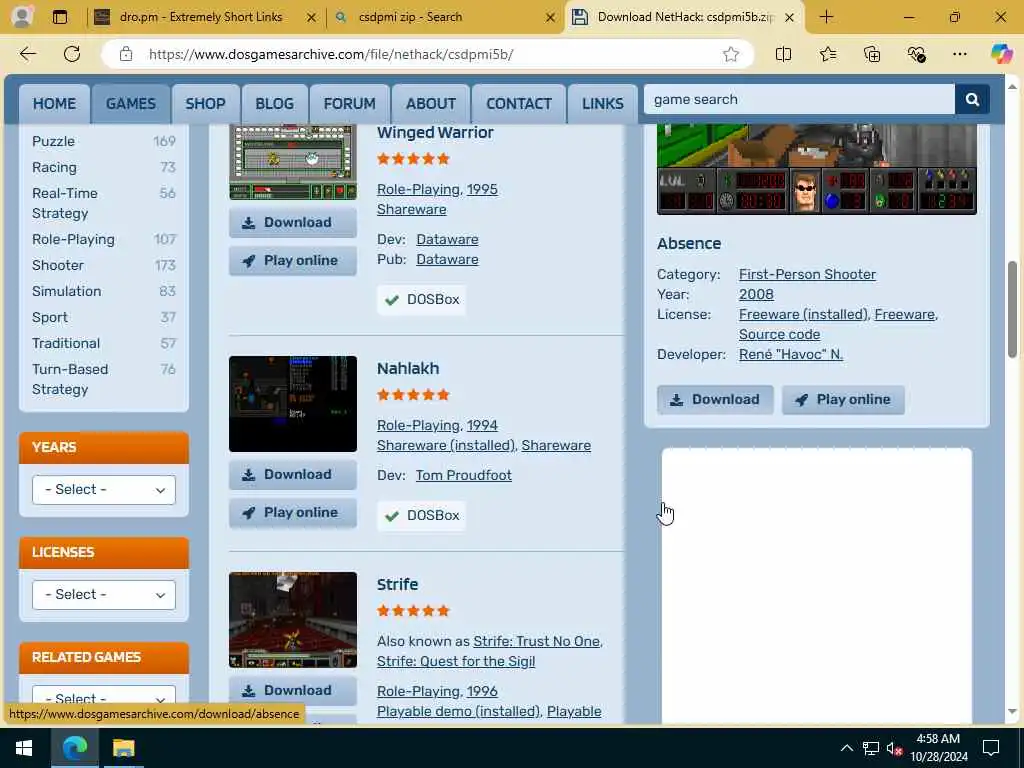Screen dimensions: 1024x768
Task: Close the Download NetHack tab
Action: (789, 18)
